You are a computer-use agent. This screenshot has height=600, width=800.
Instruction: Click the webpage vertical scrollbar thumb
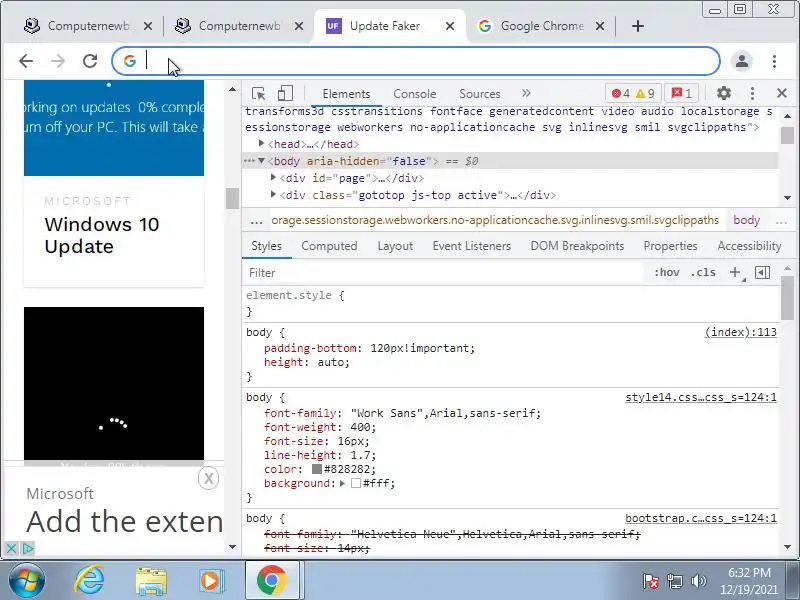coord(232,198)
